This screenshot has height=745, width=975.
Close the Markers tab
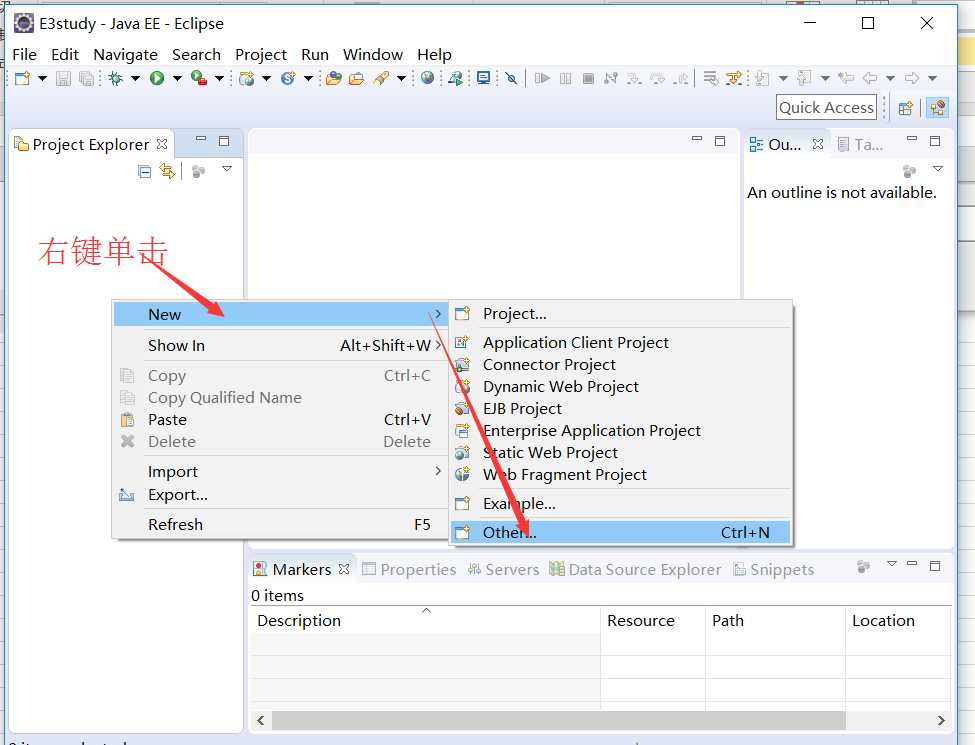(x=344, y=569)
